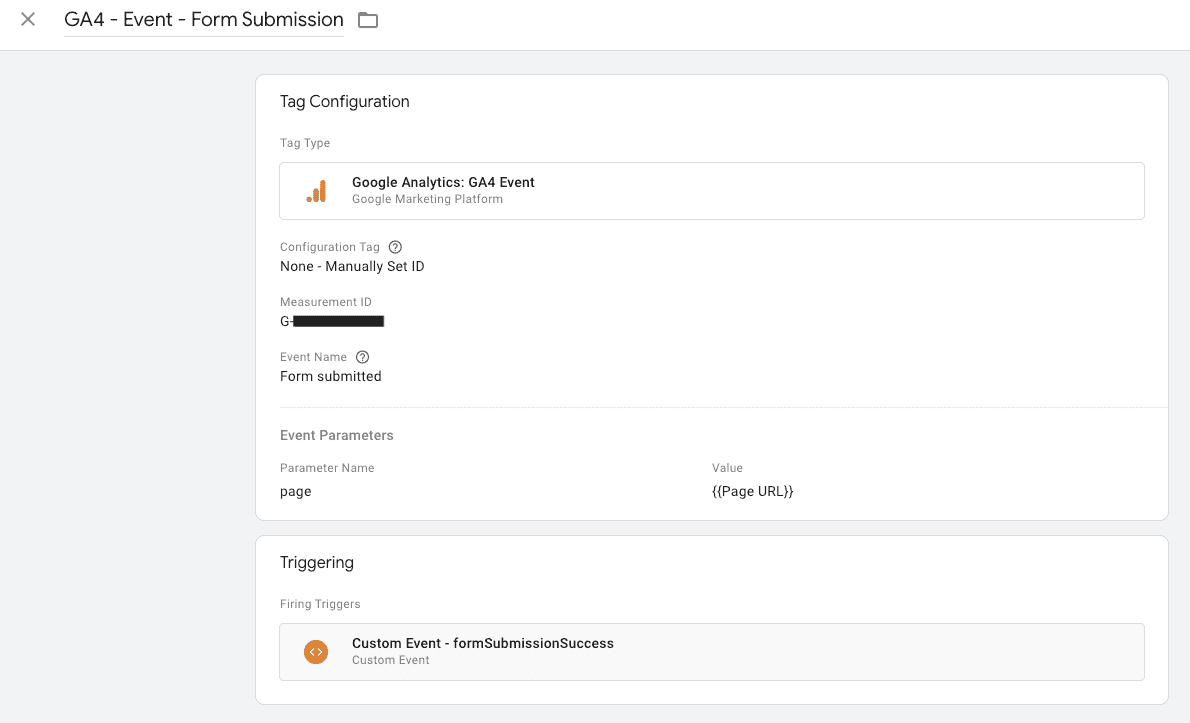Viewport: 1190px width, 723px height.
Task: Open the Custom Event - formSubmissionSuccess trigger
Action: [712, 652]
